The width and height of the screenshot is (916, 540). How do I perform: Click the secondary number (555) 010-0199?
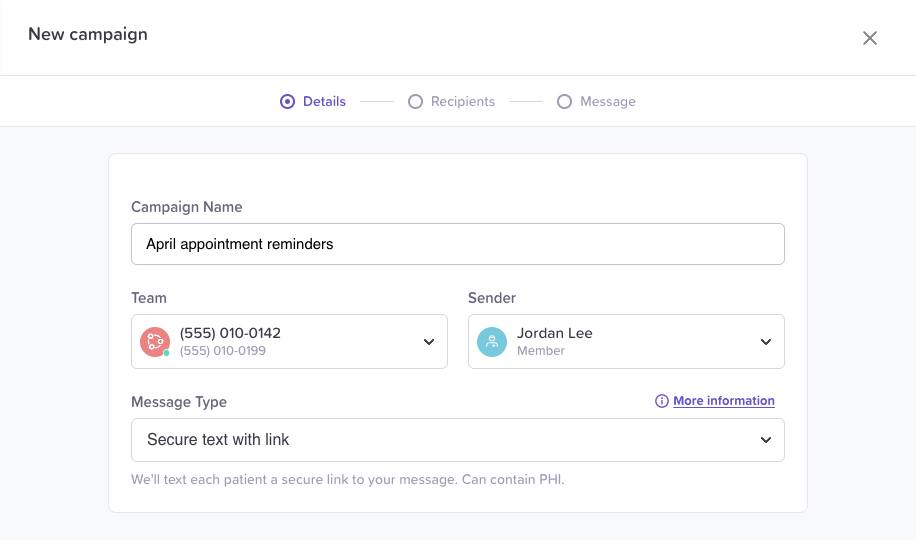click(x=223, y=351)
